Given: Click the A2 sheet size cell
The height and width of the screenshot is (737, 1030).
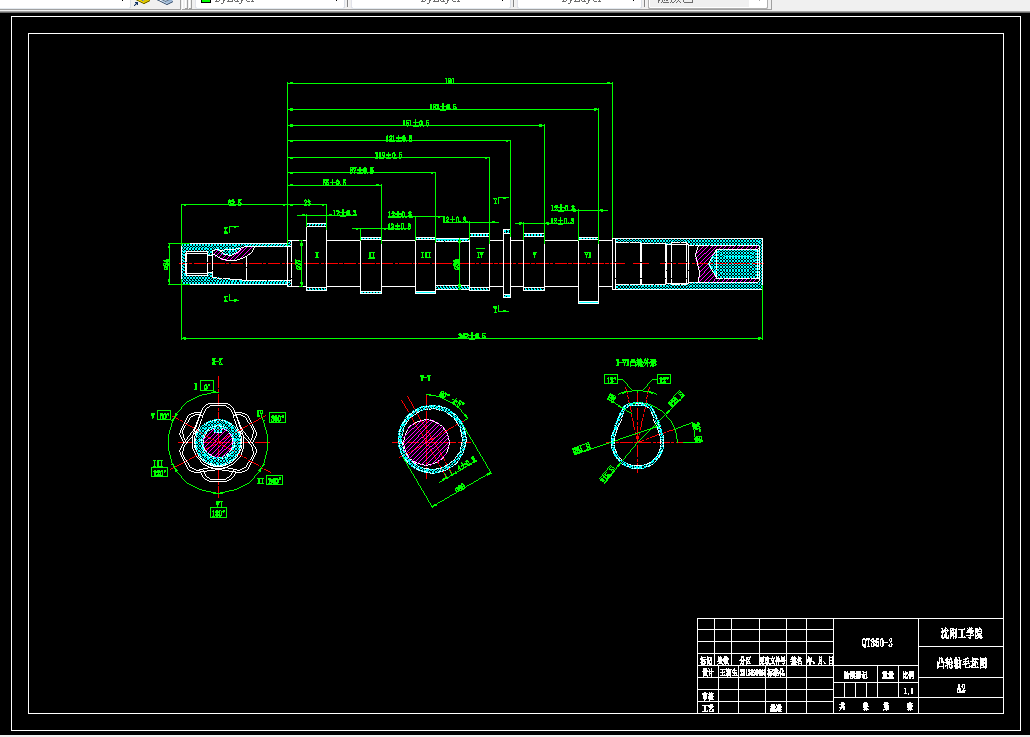Looking at the screenshot, I should point(961,688).
